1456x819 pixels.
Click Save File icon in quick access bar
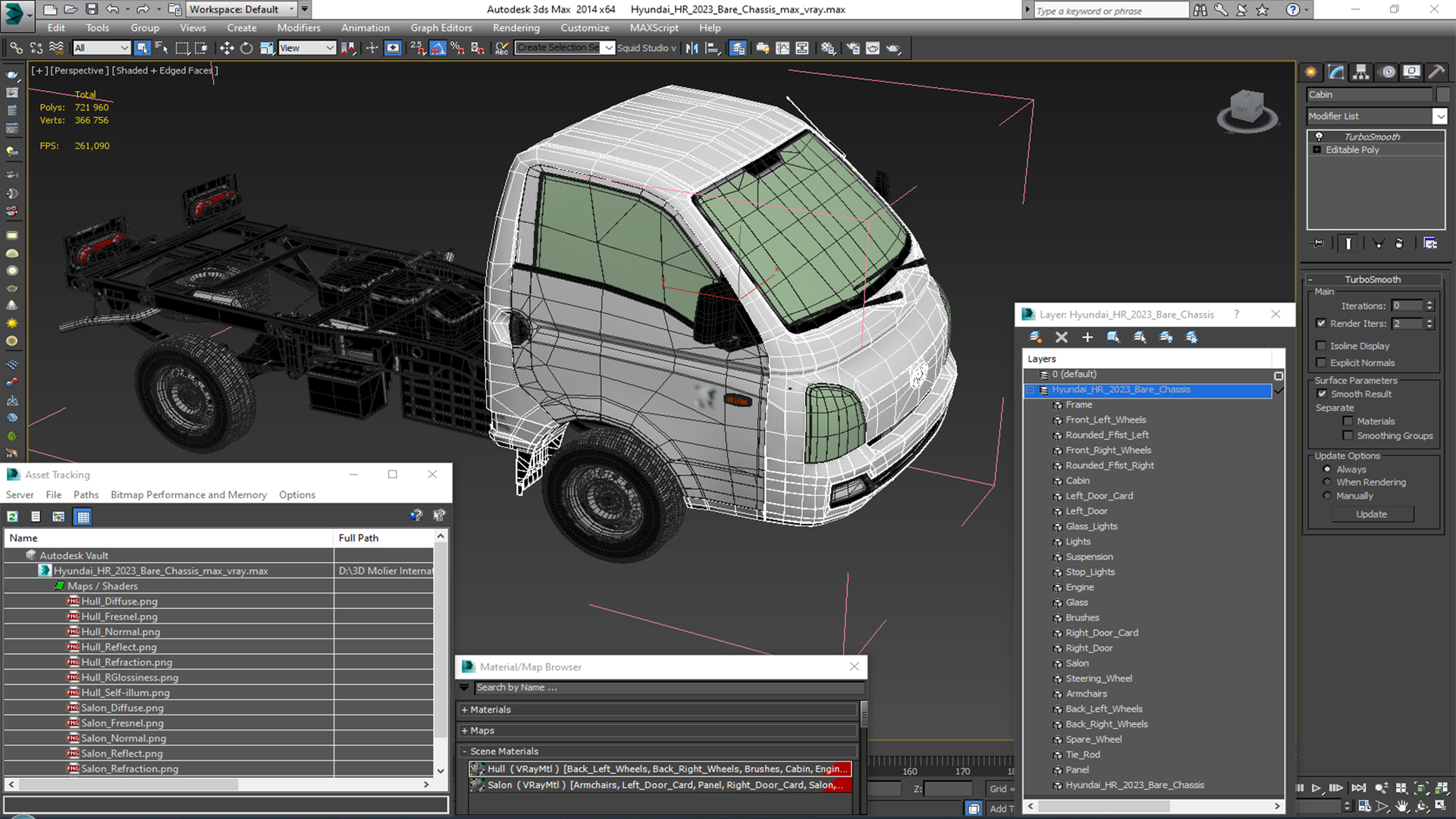click(x=91, y=9)
